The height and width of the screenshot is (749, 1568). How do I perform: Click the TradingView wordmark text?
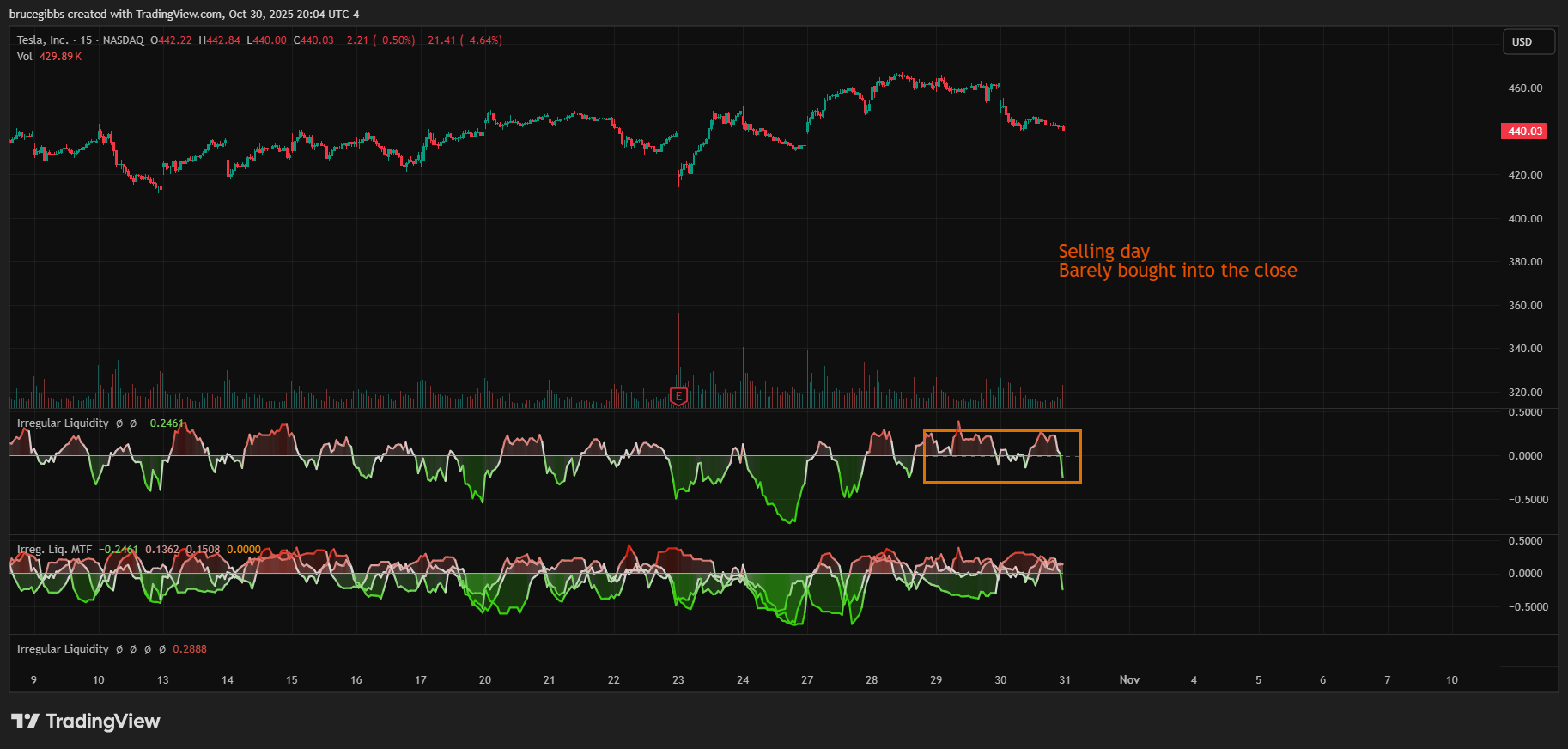click(x=103, y=721)
